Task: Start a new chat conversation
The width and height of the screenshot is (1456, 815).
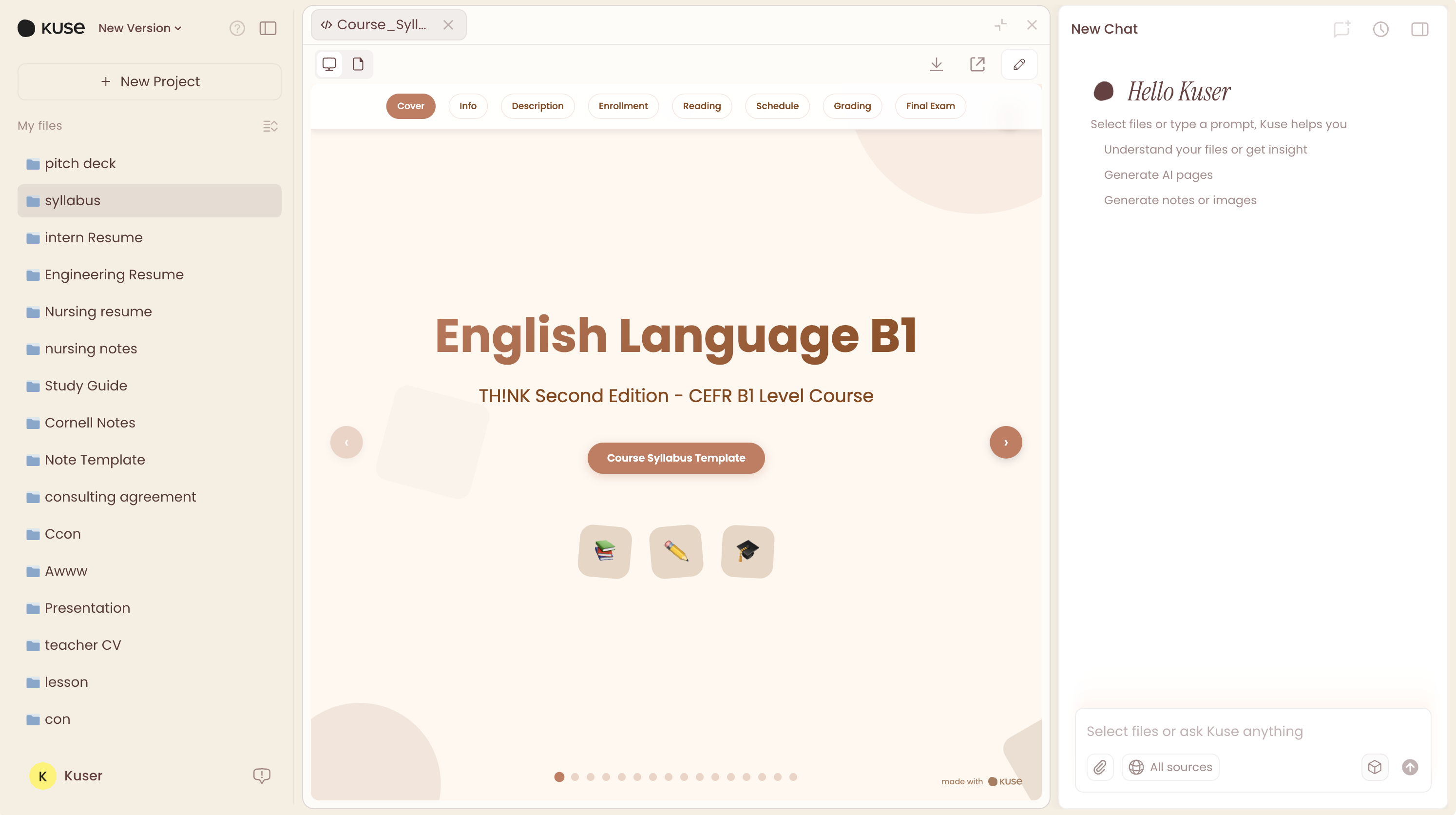Action: tap(1341, 29)
